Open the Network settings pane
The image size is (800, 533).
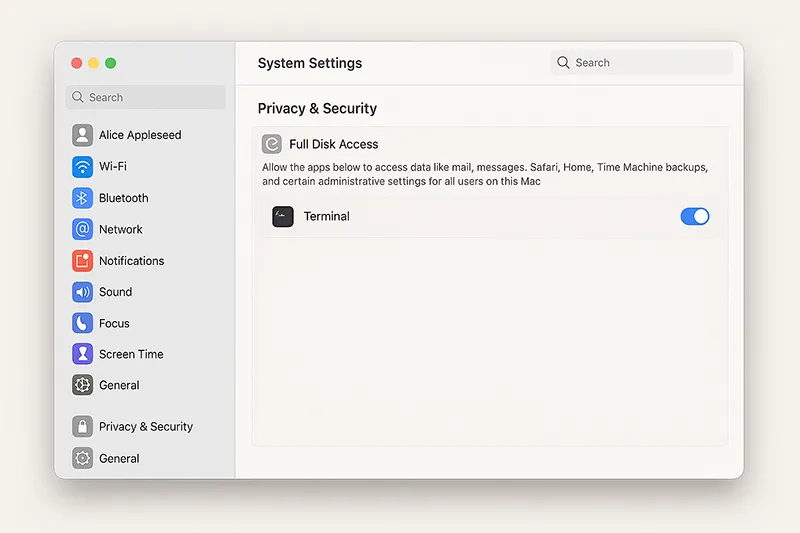point(120,229)
